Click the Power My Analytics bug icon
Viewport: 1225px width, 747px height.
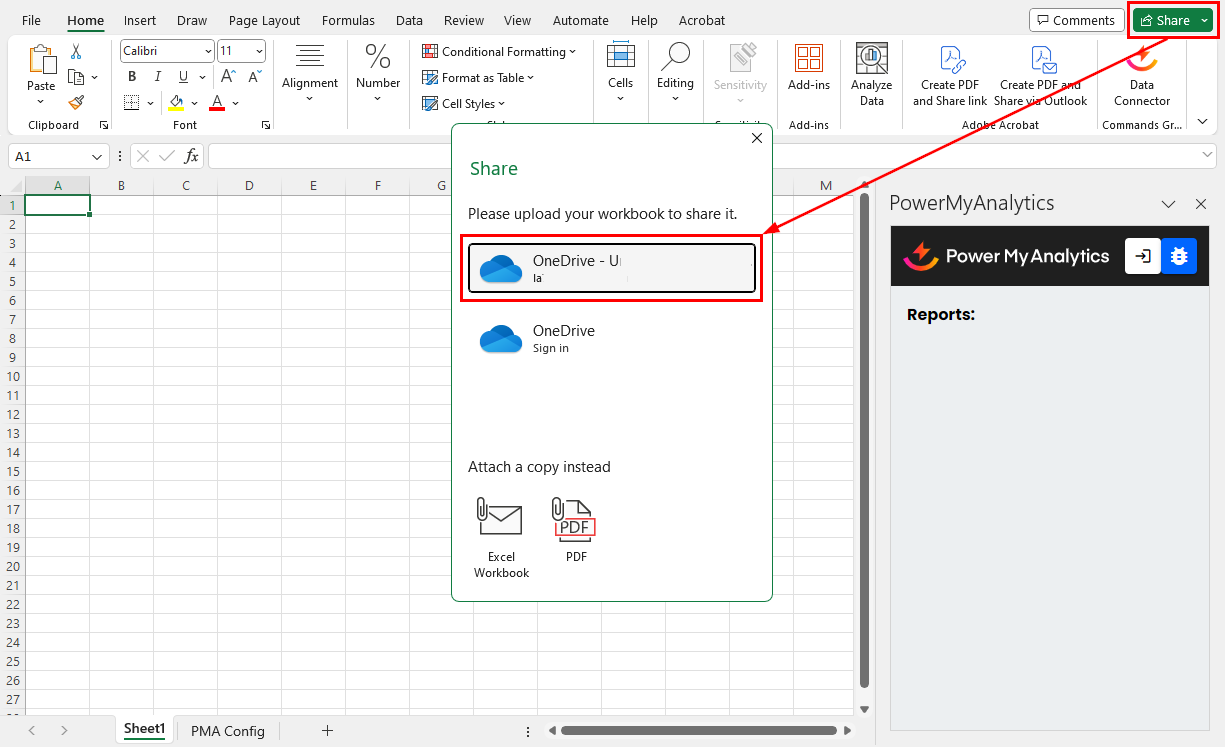1179,256
